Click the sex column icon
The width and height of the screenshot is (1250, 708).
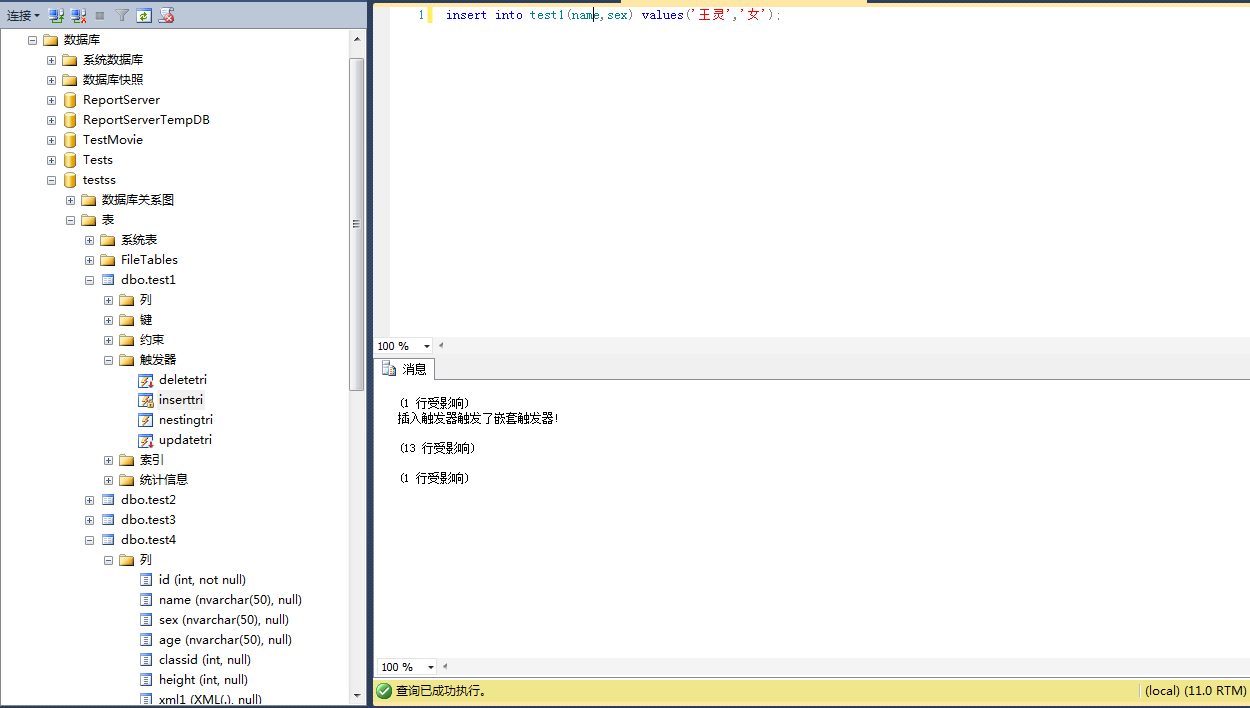pyautogui.click(x=146, y=620)
